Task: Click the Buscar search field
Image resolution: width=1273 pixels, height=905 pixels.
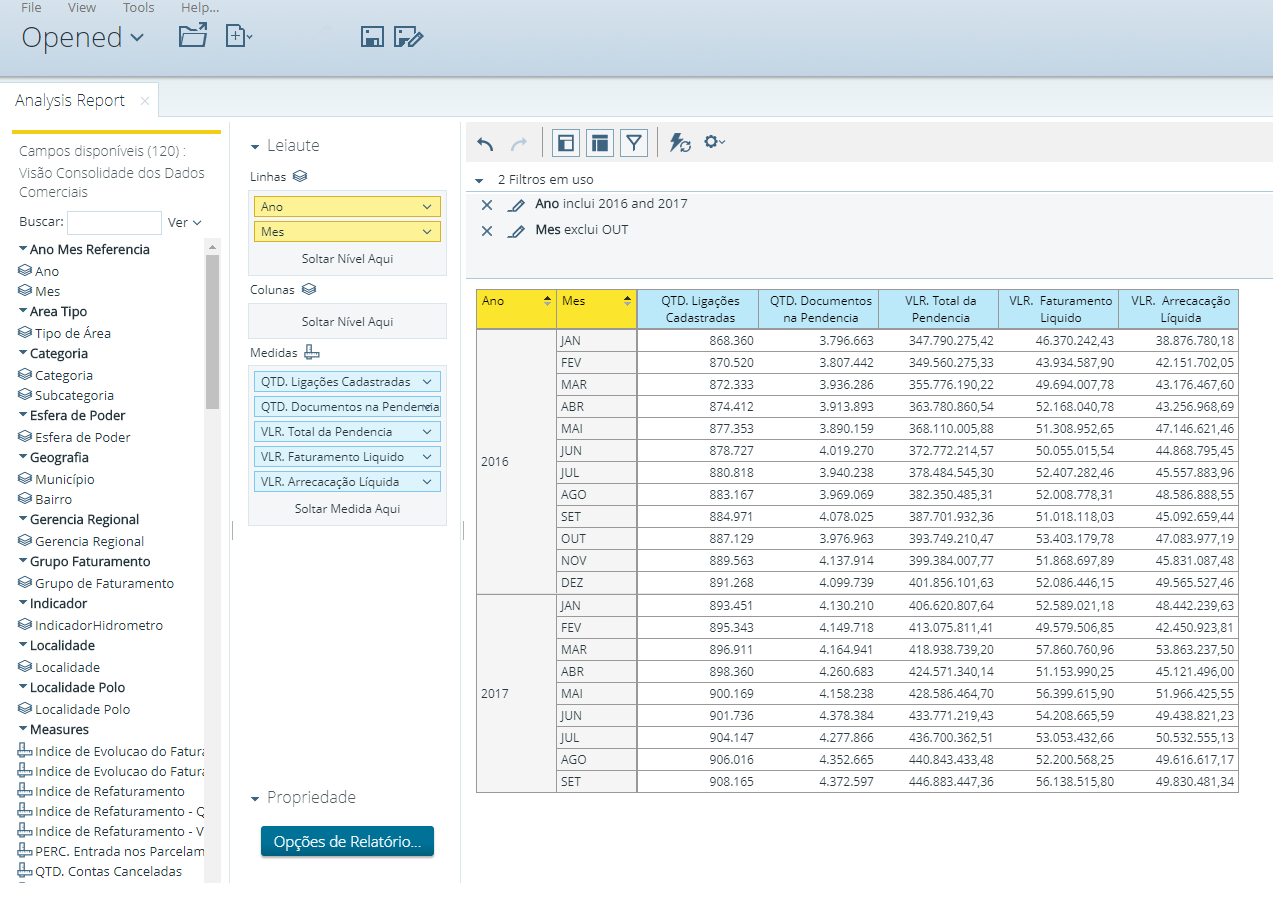Action: 114,222
